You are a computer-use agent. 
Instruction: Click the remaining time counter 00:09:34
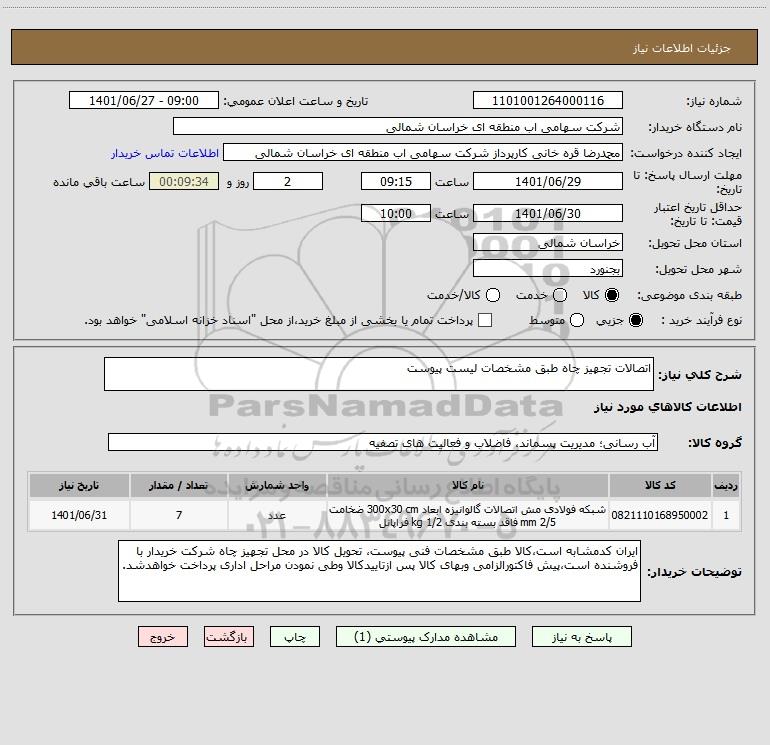pos(184,181)
